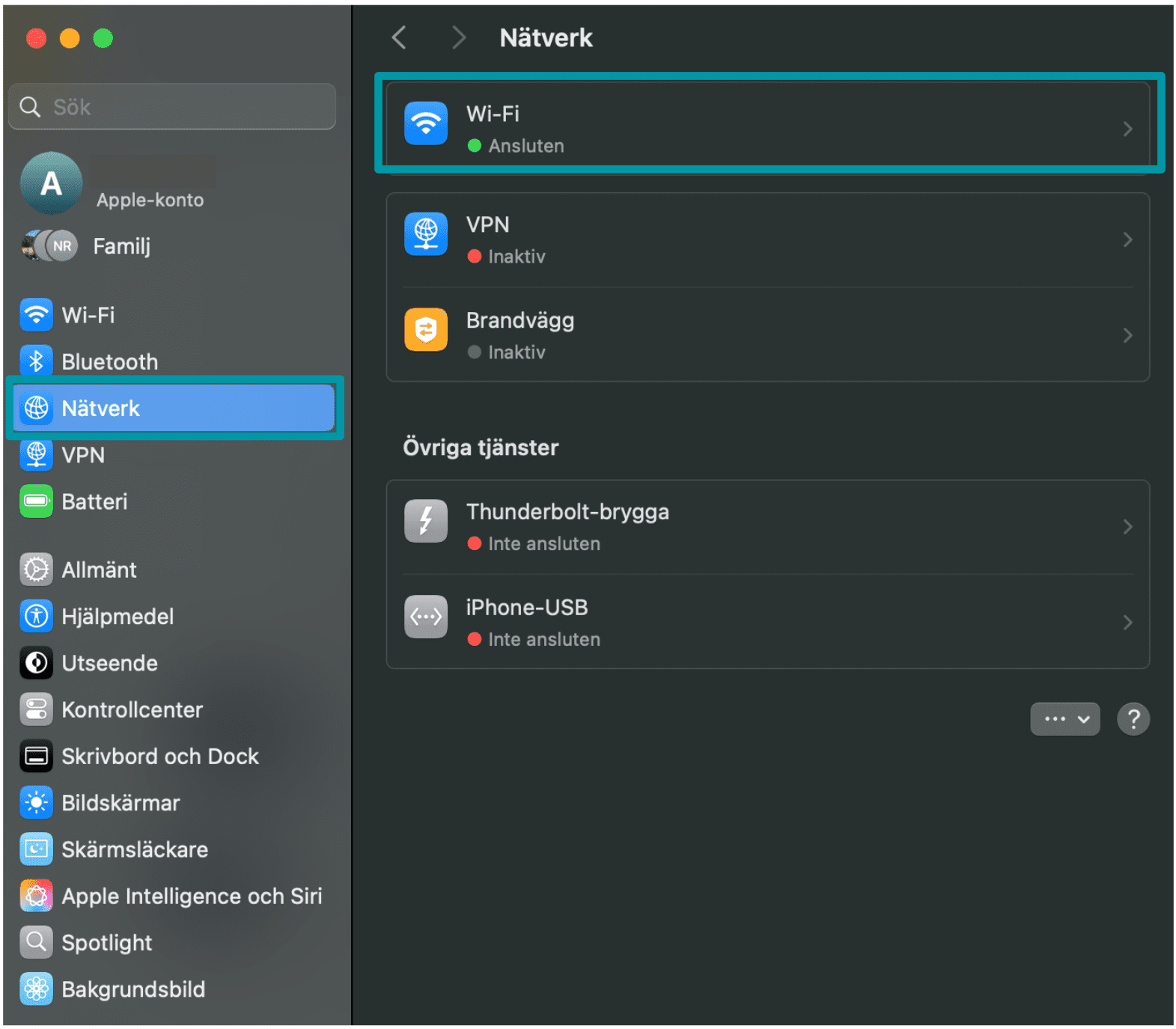Expand the Wi-Fi row chevron
The image size is (1176, 1029).
1127,129
